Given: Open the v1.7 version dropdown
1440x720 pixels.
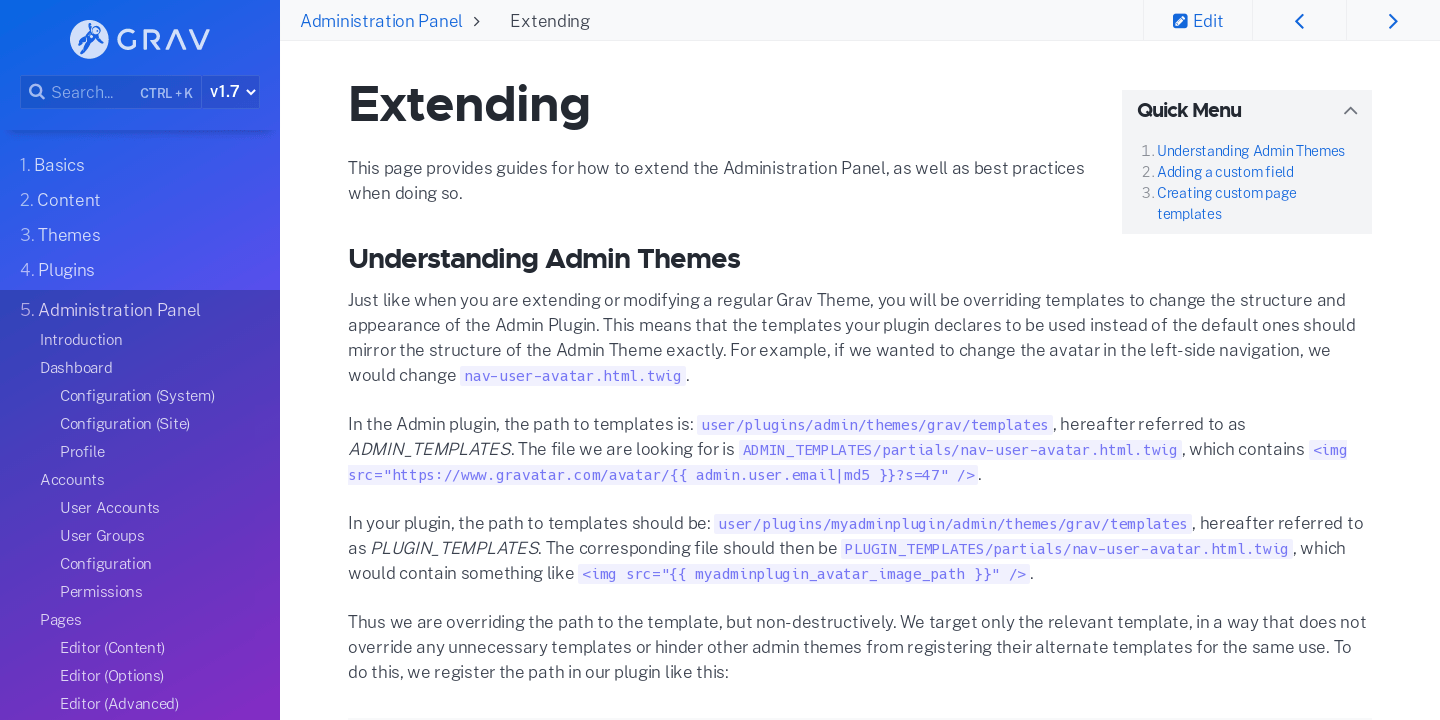Looking at the screenshot, I should tap(231, 92).
